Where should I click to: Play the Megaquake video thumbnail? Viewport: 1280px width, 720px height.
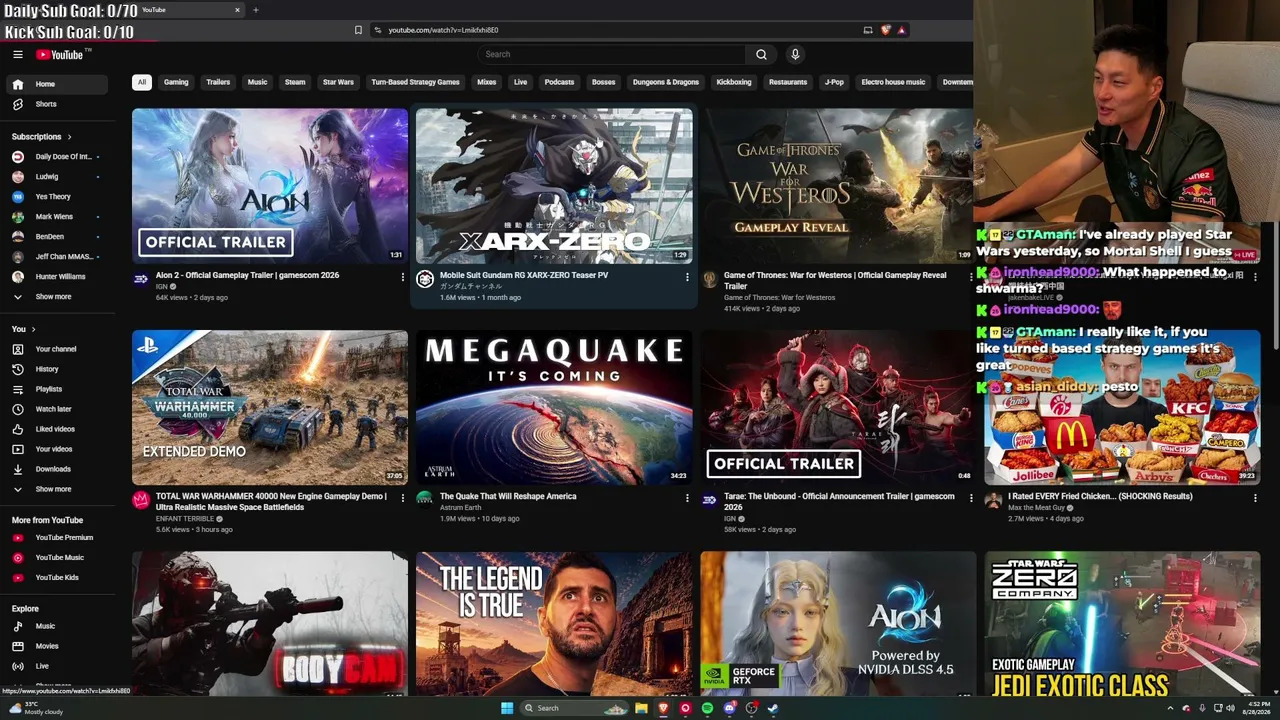coord(554,407)
